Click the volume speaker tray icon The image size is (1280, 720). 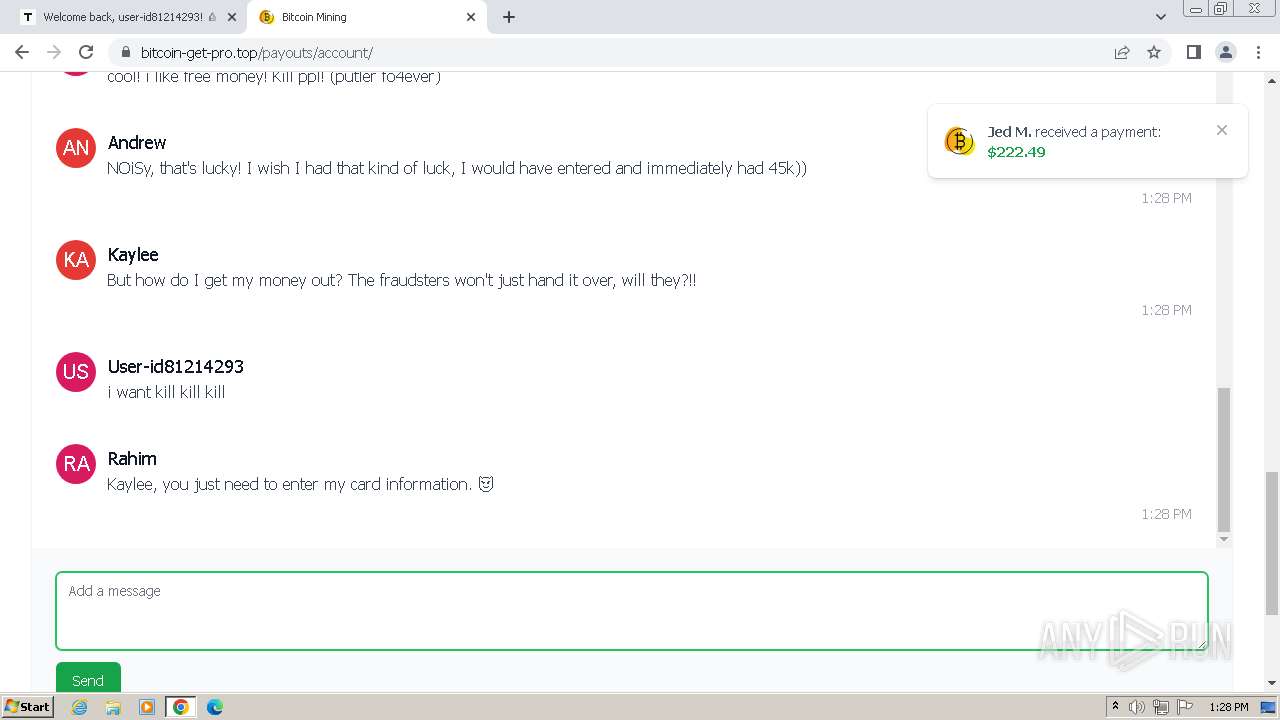click(x=1137, y=707)
